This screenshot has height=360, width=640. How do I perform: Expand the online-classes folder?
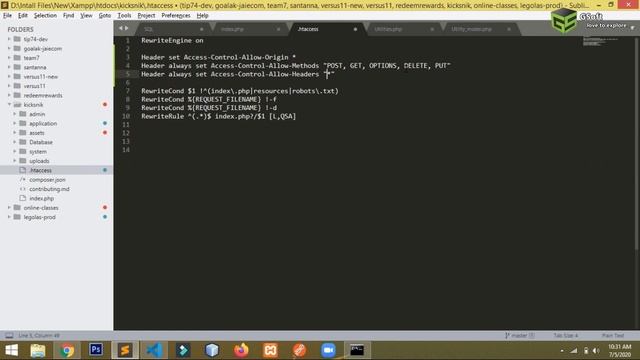(x=9, y=208)
